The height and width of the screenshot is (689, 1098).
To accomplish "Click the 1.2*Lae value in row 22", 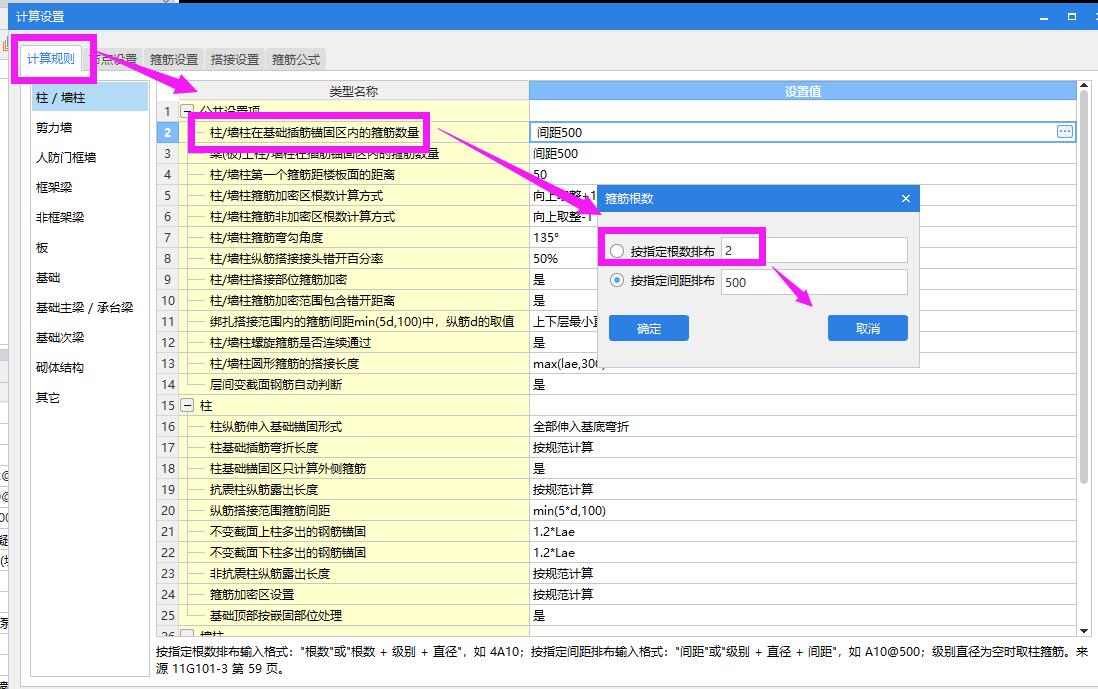I will 802,552.
